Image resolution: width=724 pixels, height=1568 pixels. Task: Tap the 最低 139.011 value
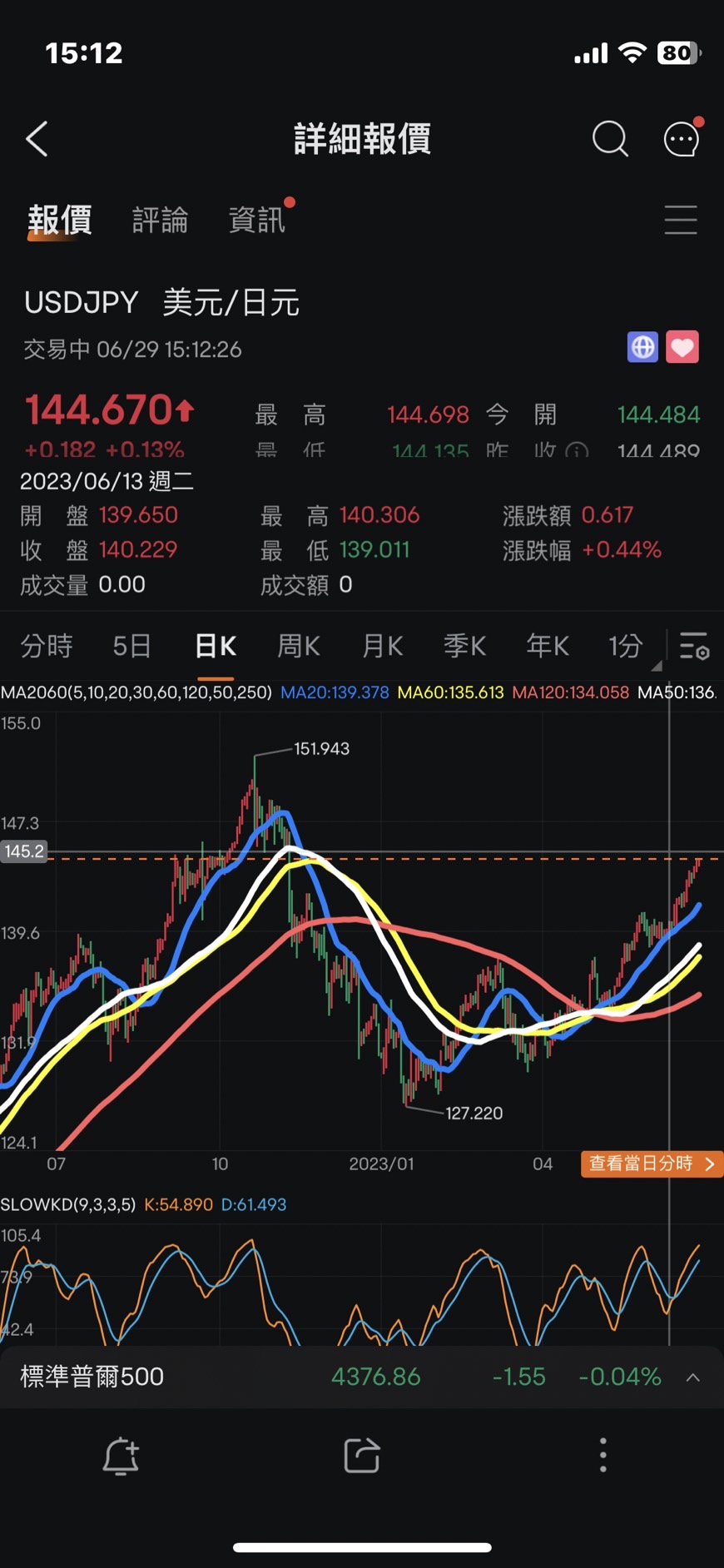(374, 550)
